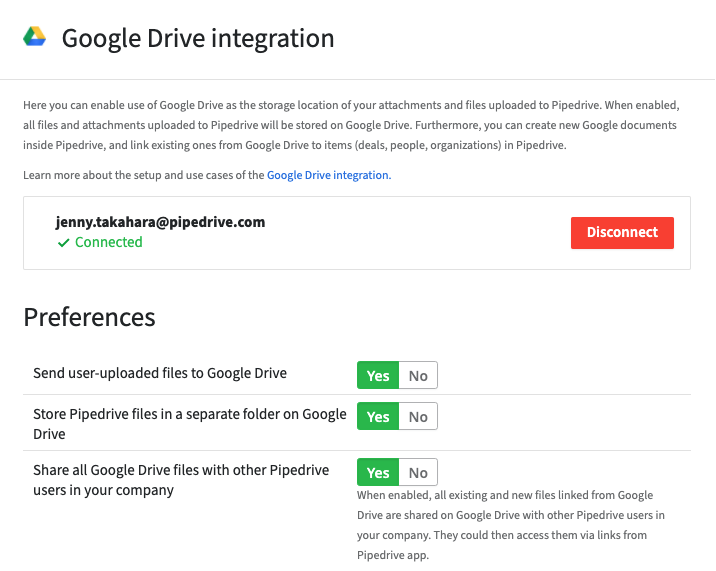Disconnect the Google Drive account

(x=622, y=233)
